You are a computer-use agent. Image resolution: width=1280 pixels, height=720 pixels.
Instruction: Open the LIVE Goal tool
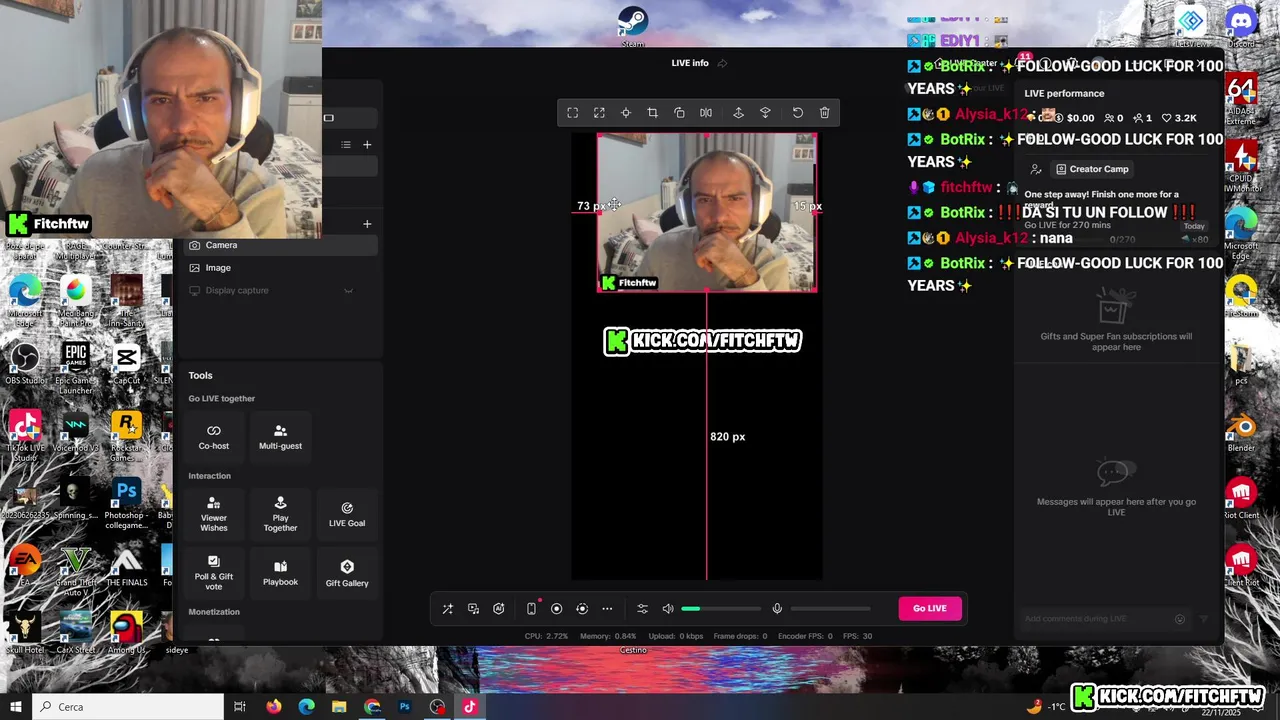[347, 514]
